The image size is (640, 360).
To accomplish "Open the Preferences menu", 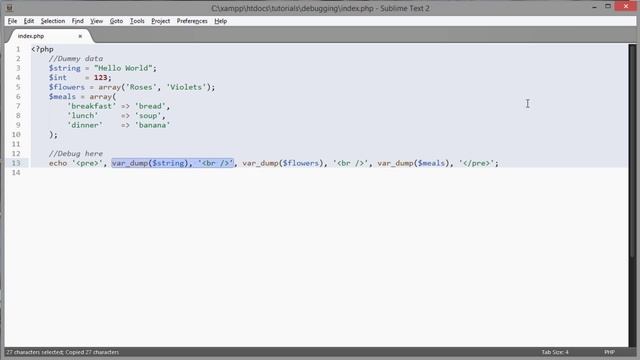I will point(192,21).
